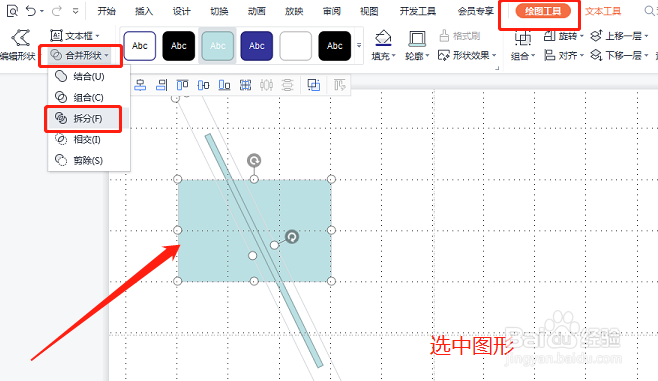Click the outline frame icon
The image size is (658, 381).
pyautogui.click(x=417, y=39)
